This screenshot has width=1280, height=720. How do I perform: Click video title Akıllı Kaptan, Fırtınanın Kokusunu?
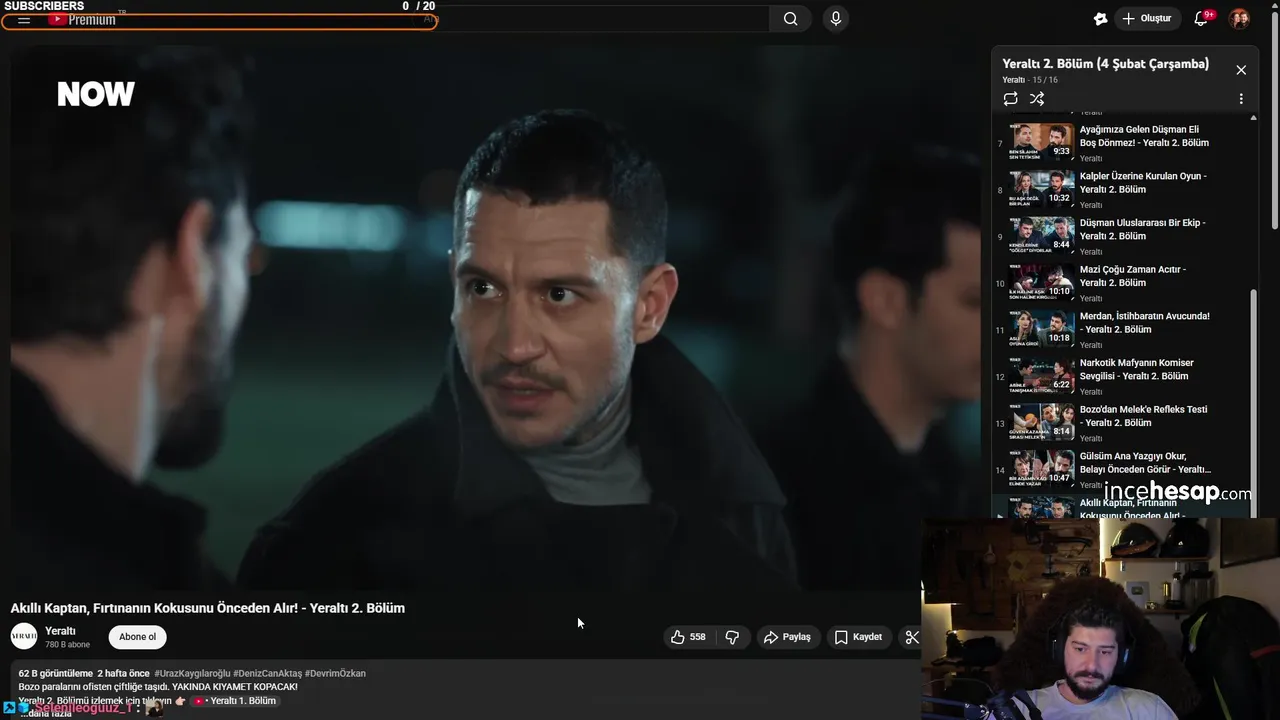point(208,608)
